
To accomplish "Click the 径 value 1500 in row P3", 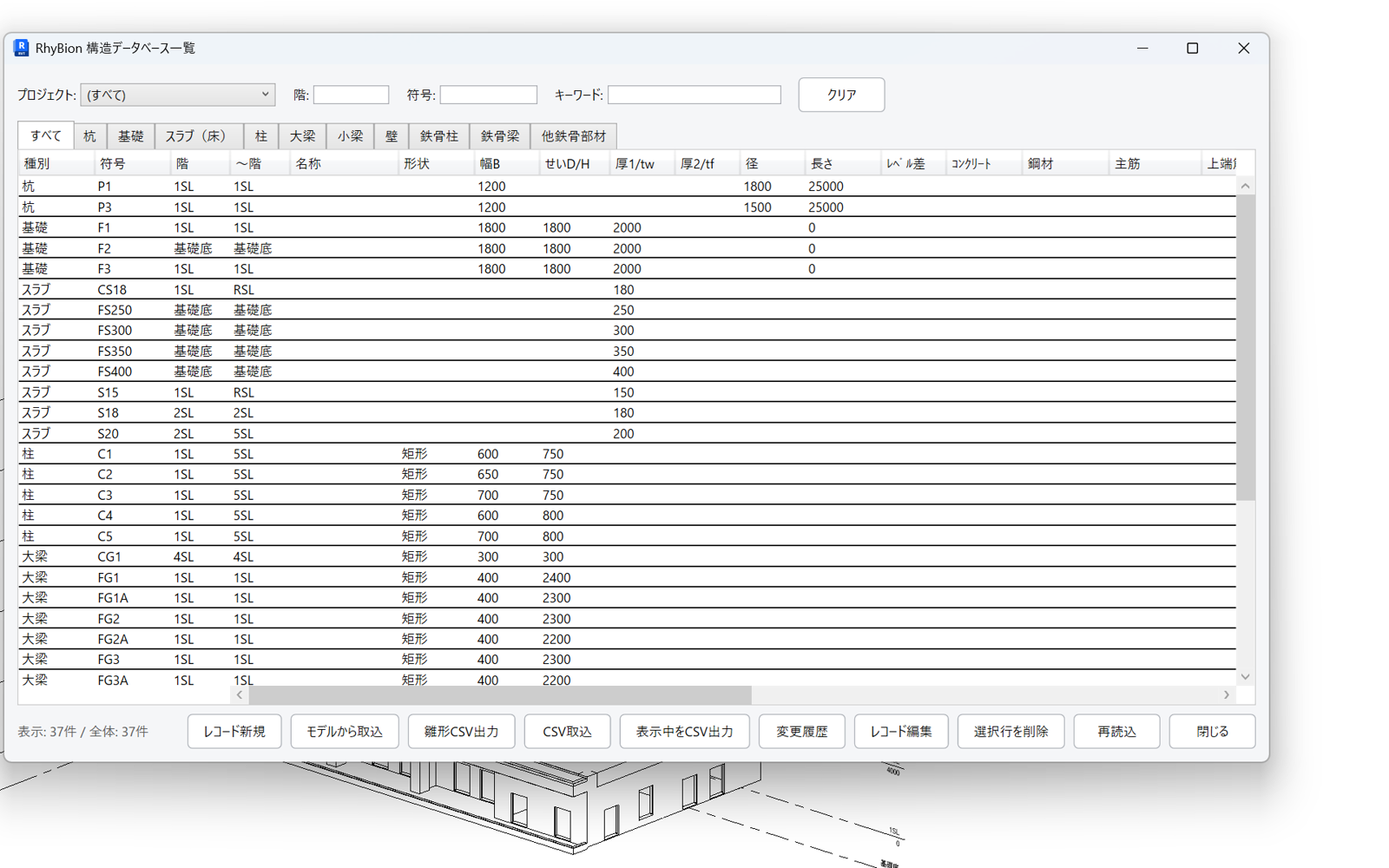I will point(757,207).
